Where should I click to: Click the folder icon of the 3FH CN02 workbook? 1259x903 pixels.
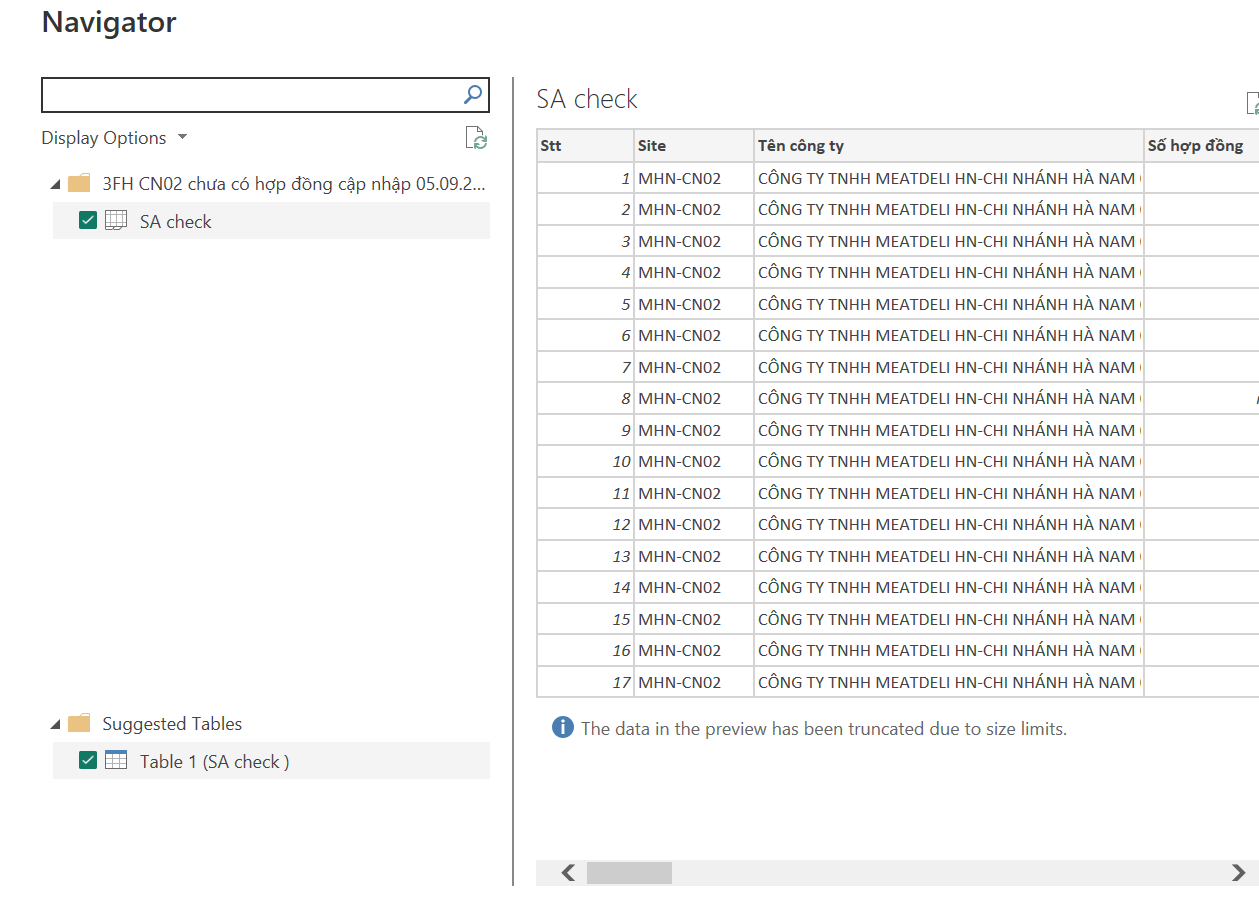(x=79, y=183)
